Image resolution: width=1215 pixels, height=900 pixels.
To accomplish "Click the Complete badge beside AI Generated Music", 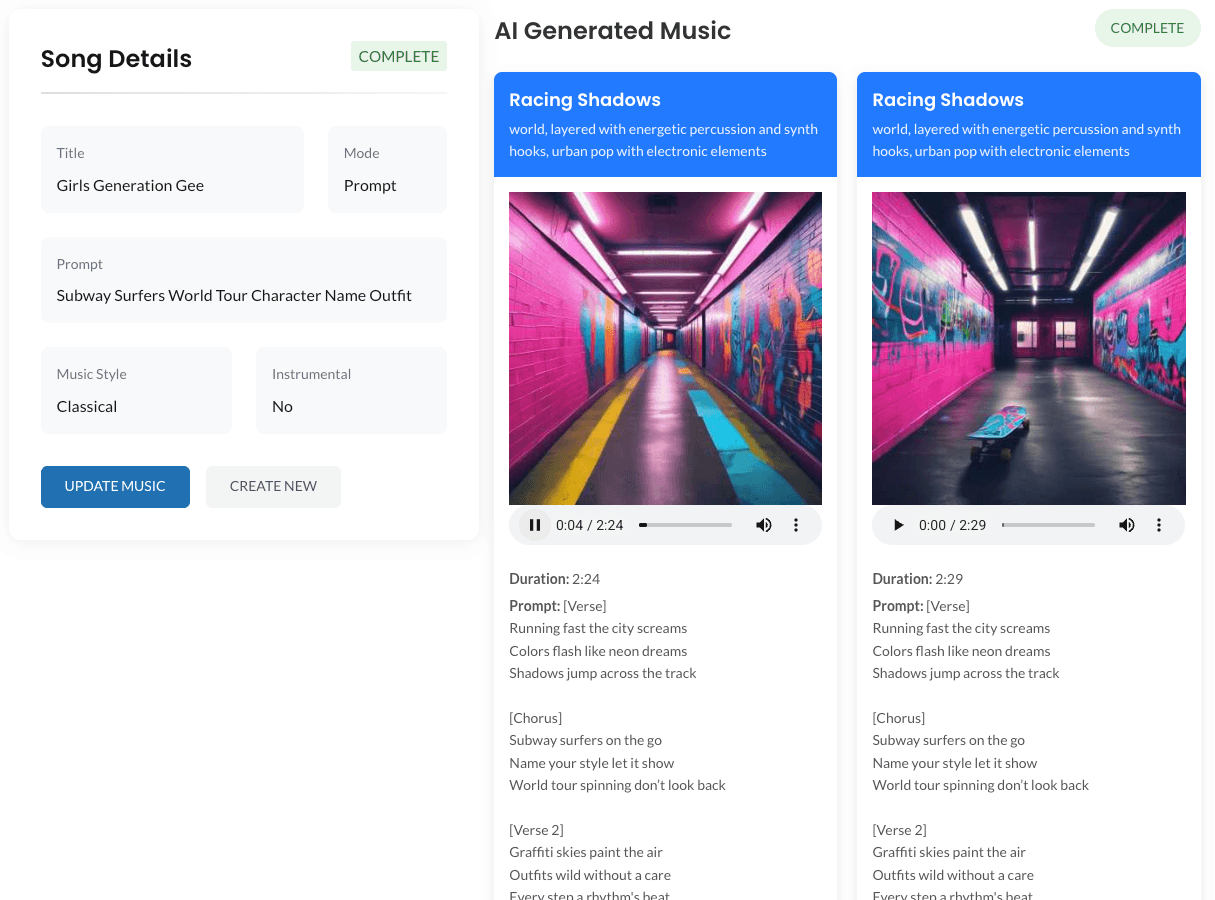I will point(1147,28).
